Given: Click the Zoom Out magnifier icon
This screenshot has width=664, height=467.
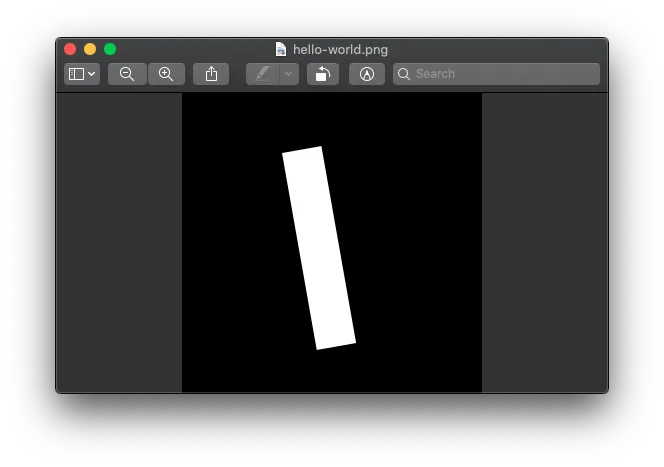Looking at the screenshot, I should [x=127, y=74].
